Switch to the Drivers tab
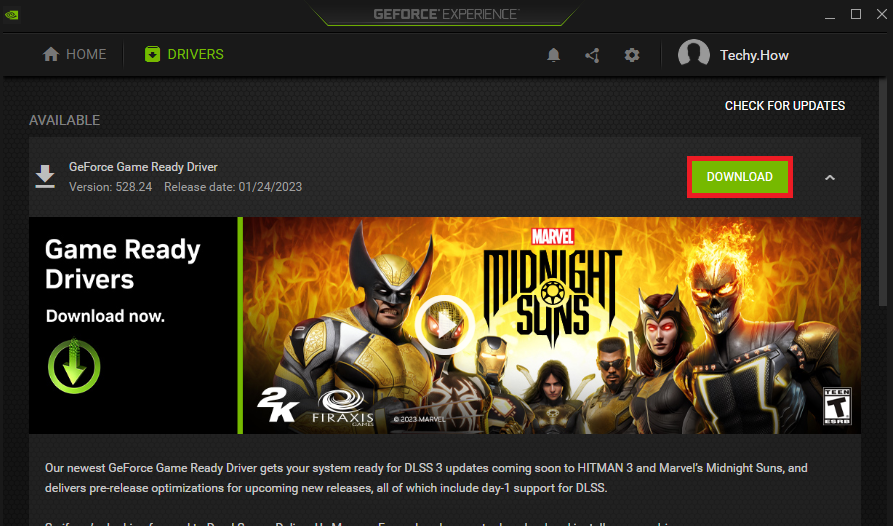This screenshot has width=893, height=526. pyautogui.click(x=184, y=55)
